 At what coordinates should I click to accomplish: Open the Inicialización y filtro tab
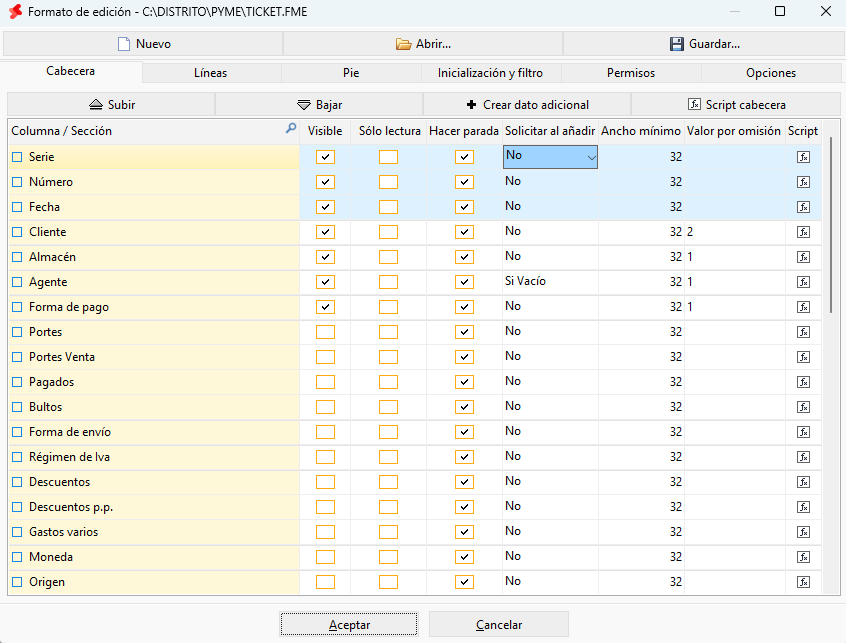(490, 73)
